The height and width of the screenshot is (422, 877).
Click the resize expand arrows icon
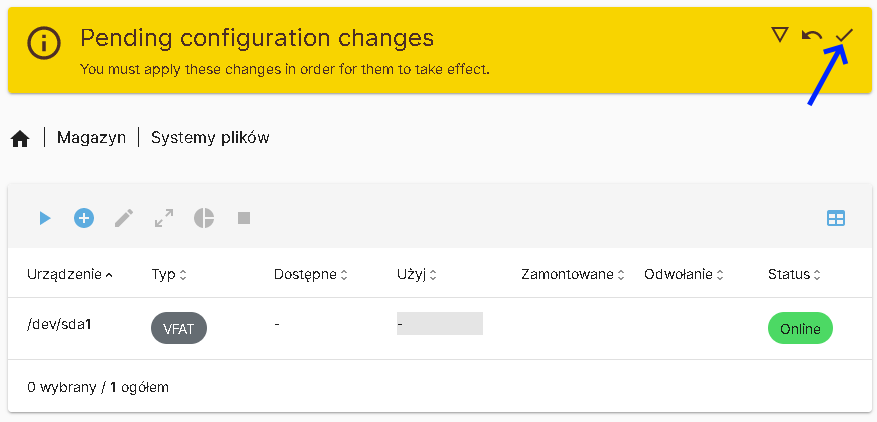(x=164, y=218)
